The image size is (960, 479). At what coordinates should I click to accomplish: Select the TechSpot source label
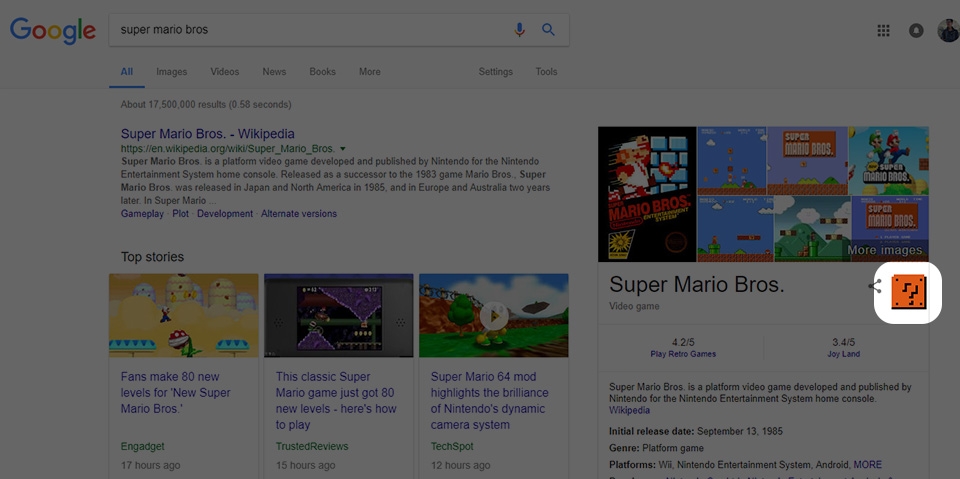click(452, 447)
